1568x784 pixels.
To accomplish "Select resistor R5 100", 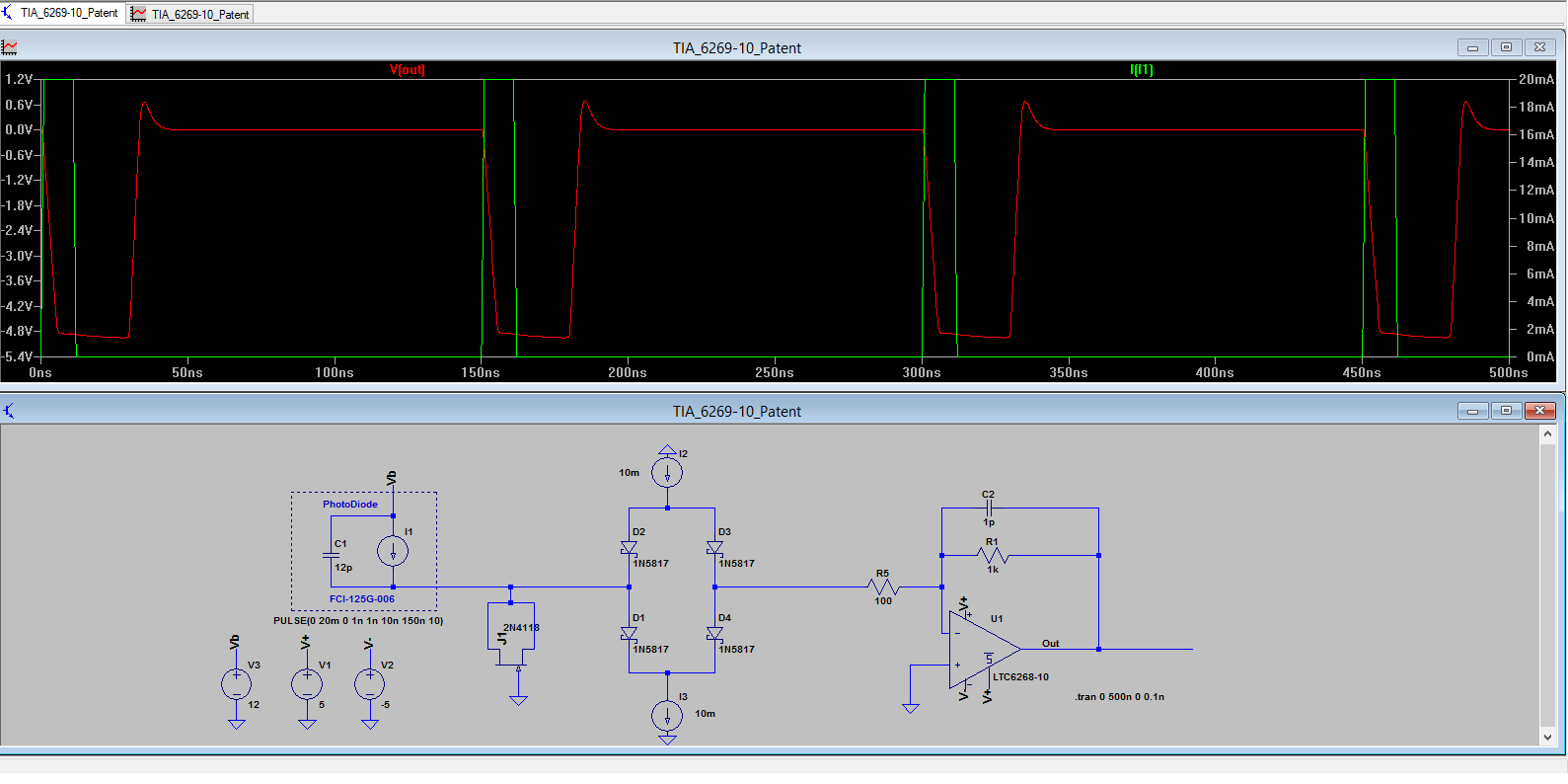I will pyautogui.click(x=883, y=587).
